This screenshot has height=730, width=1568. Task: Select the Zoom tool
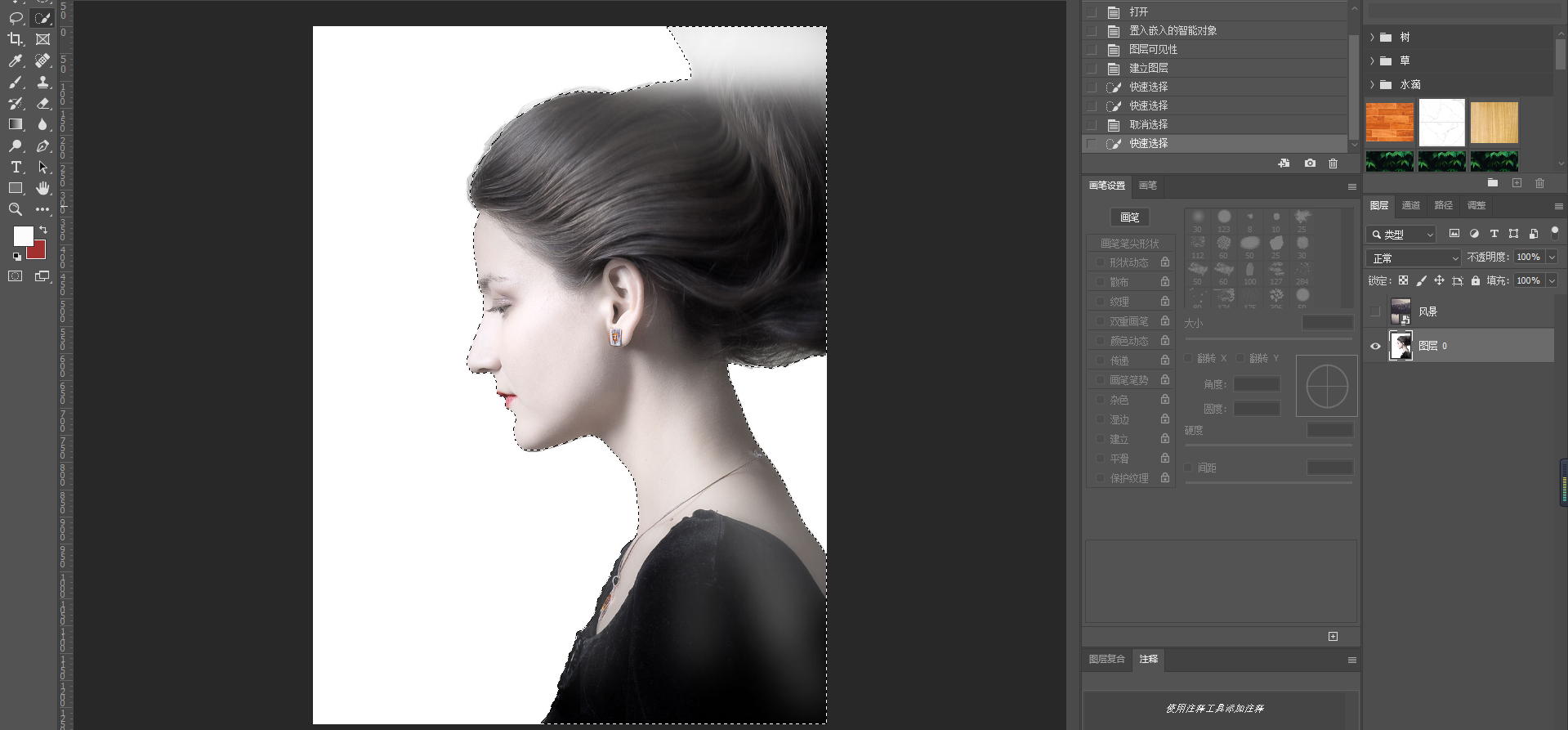coord(16,209)
